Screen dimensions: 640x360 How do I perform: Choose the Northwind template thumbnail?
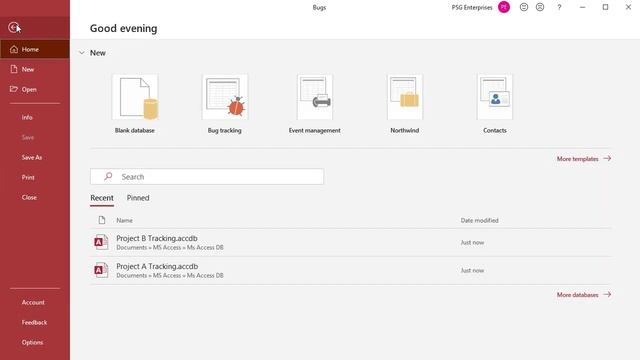coord(405,97)
